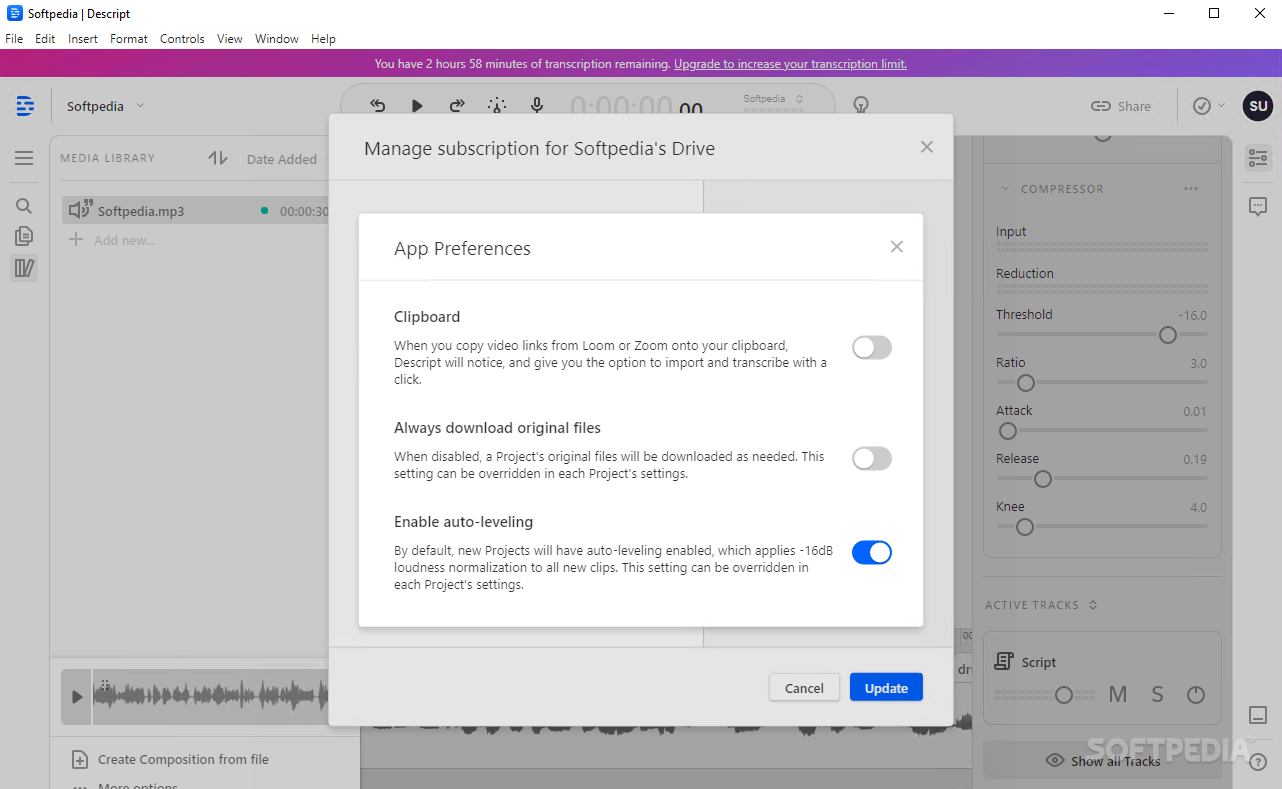Open the View menu
This screenshot has height=789, width=1282.
pos(230,39)
